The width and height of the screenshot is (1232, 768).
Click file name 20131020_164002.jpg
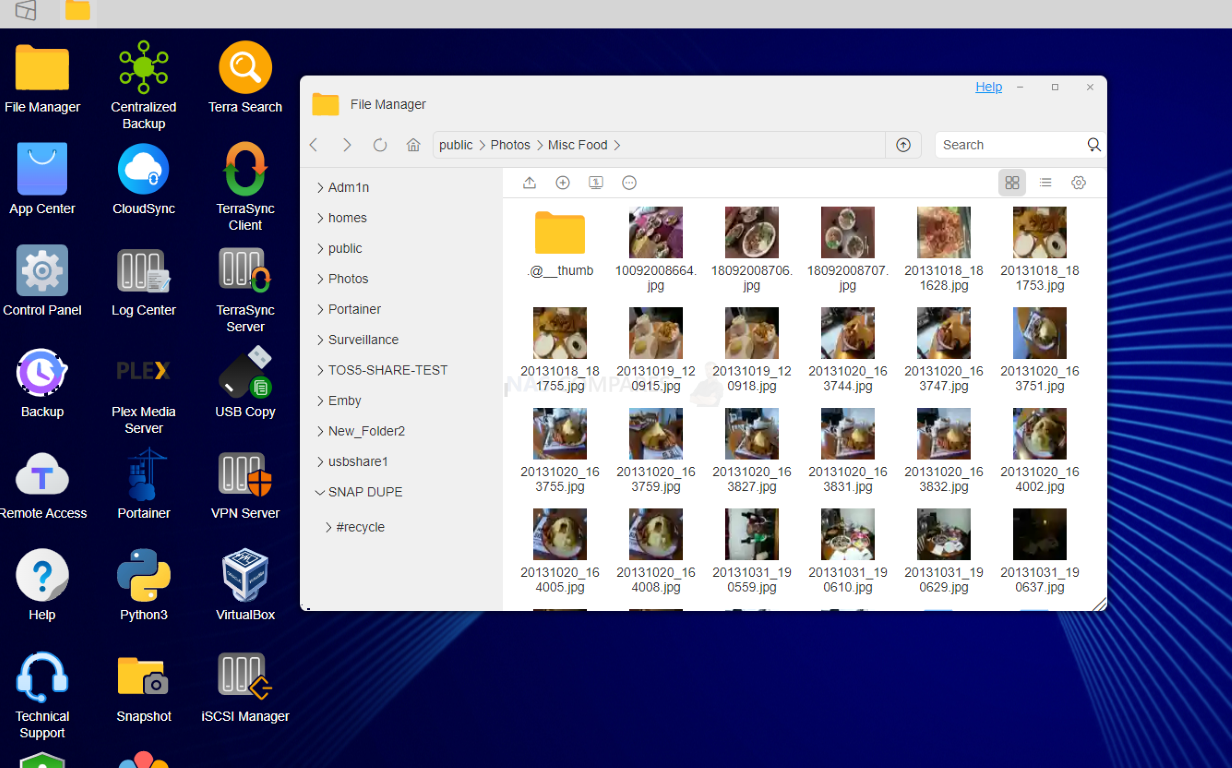tap(1040, 479)
